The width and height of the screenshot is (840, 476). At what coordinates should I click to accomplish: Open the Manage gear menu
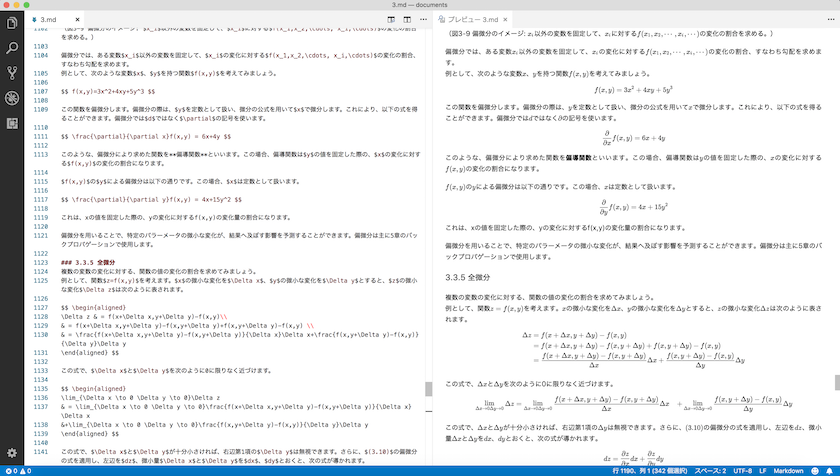pyautogui.click(x=12, y=453)
